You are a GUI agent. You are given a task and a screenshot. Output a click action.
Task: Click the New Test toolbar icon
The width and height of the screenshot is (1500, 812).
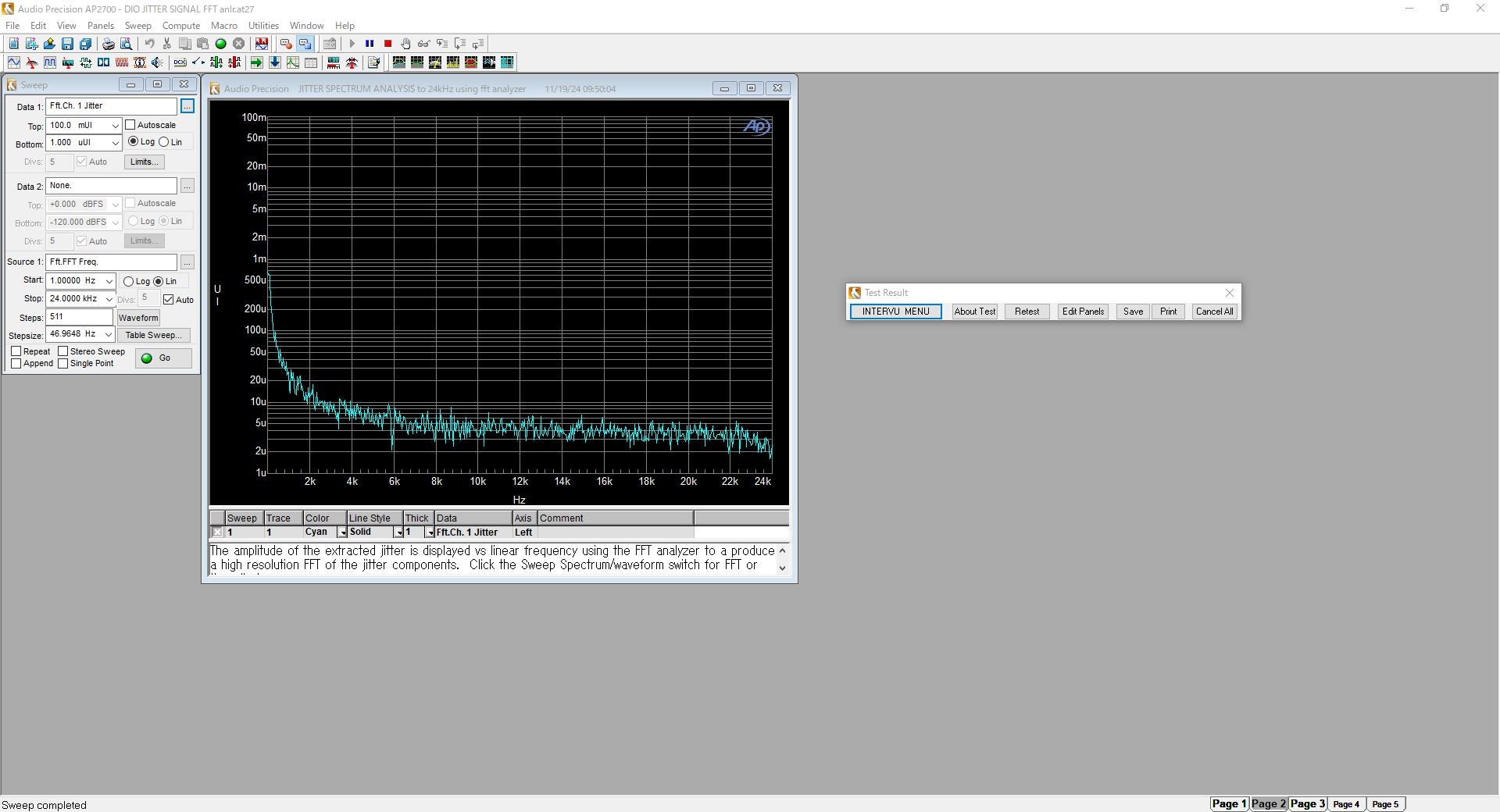[x=14, y=44]
